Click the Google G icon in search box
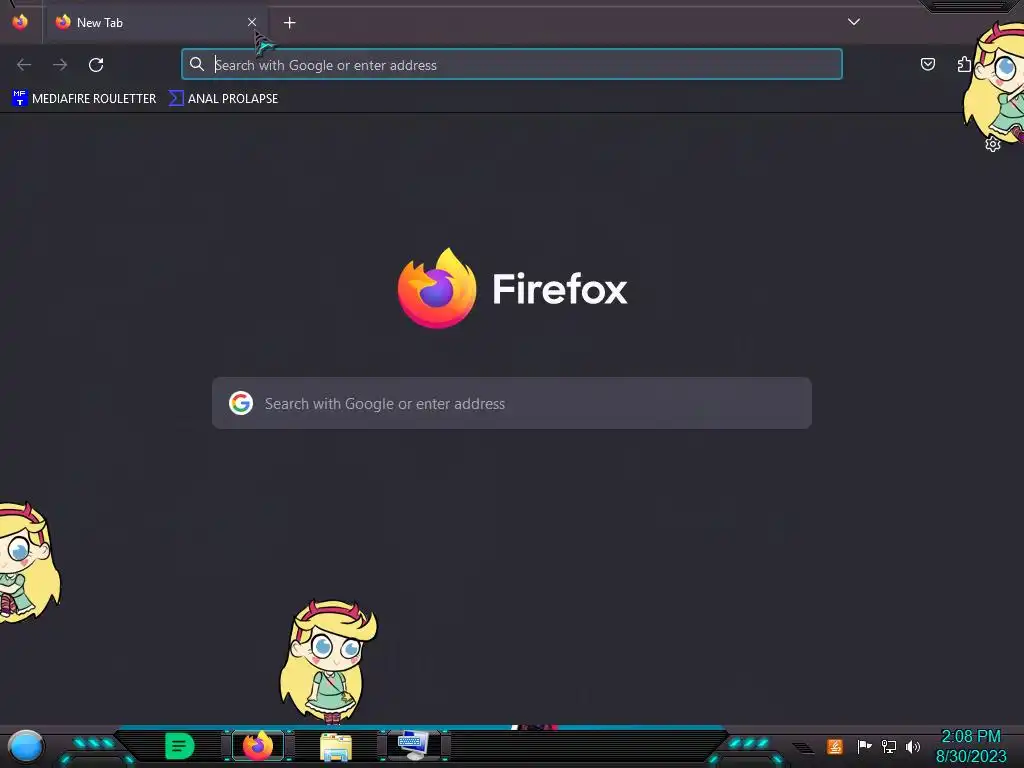Image resolution: width=1024 pixels, height=768 pixels. tap(241, 403)
